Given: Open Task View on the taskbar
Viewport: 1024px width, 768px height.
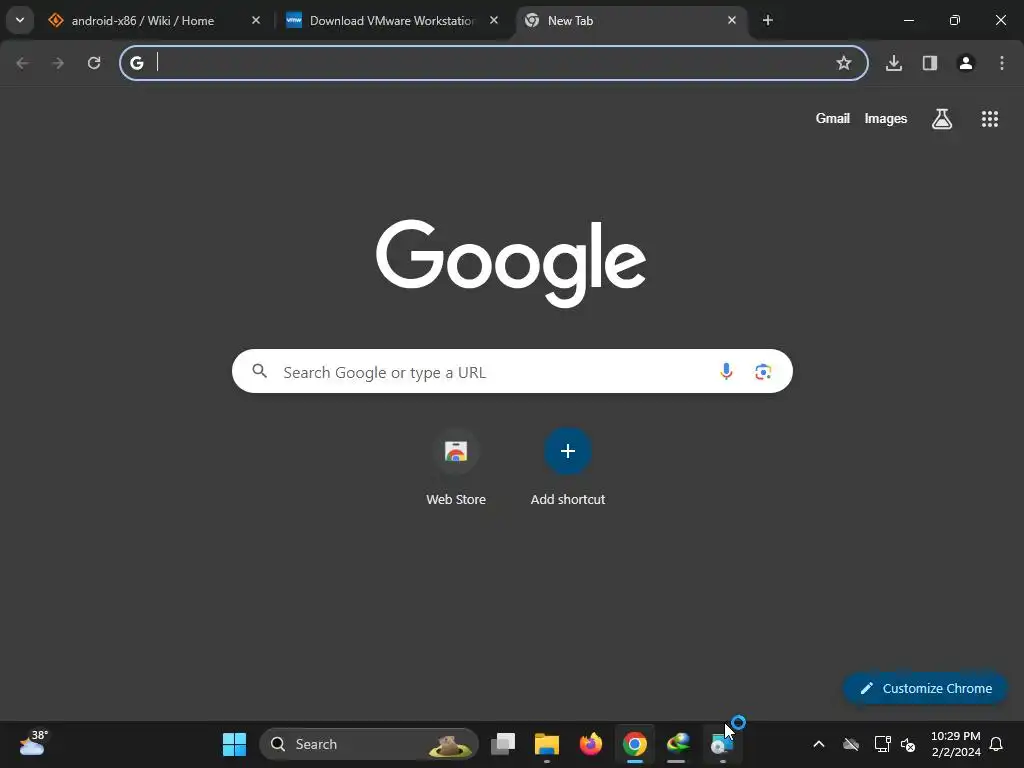Looking at the screenshot, I should click(x=503, y=744).
